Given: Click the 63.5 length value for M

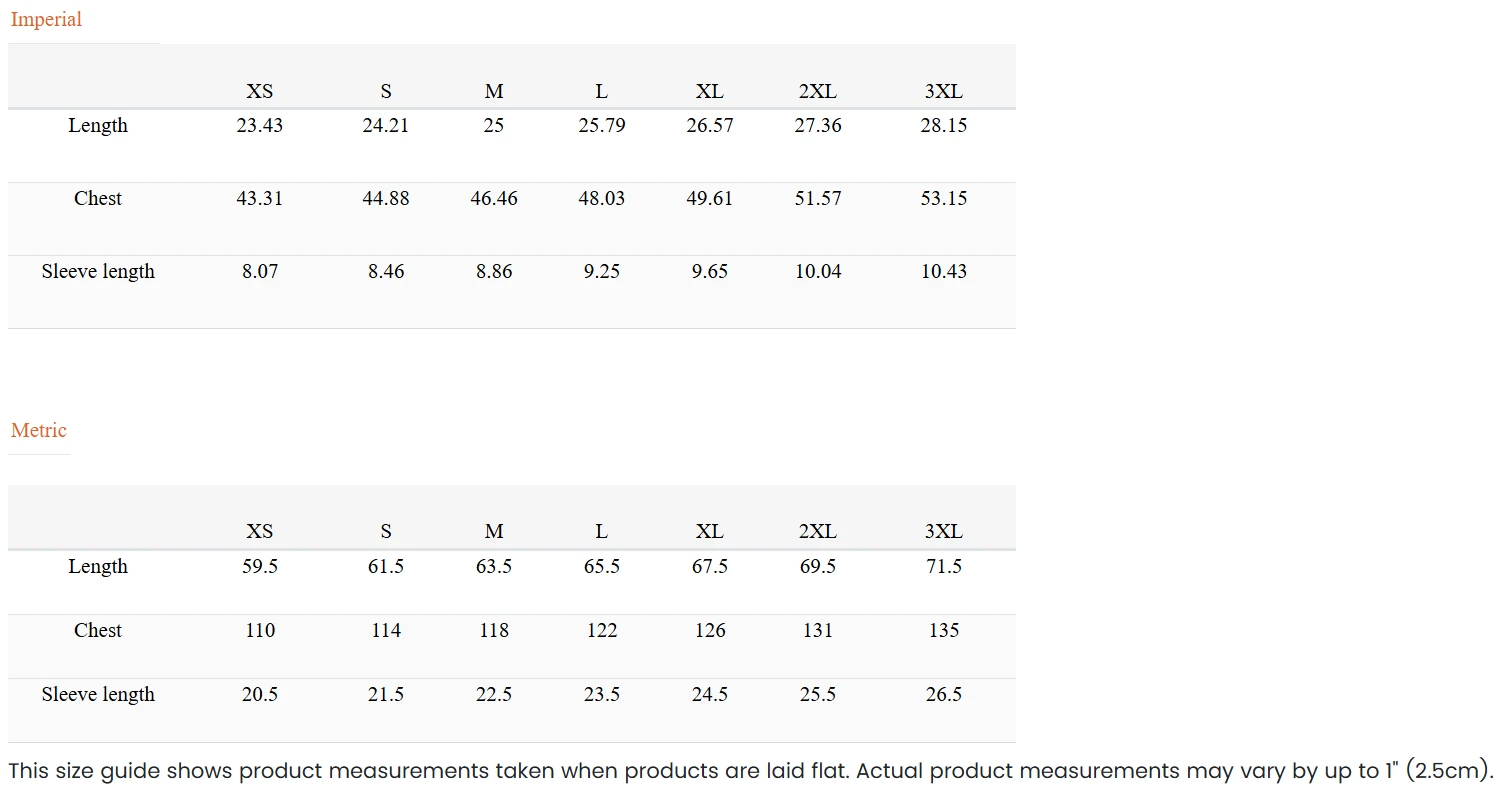Looking at the screenshot, I should (494, 567).
